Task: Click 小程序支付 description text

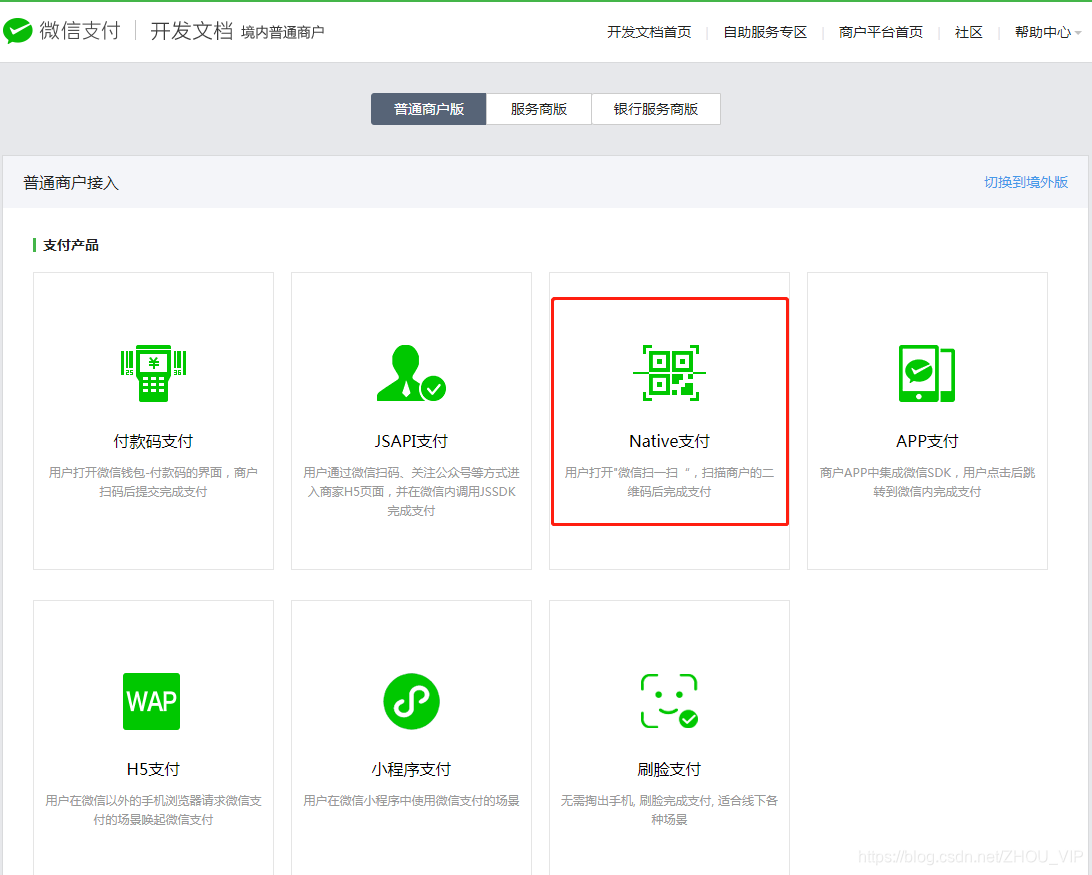Action: click(x=411, y=800)
